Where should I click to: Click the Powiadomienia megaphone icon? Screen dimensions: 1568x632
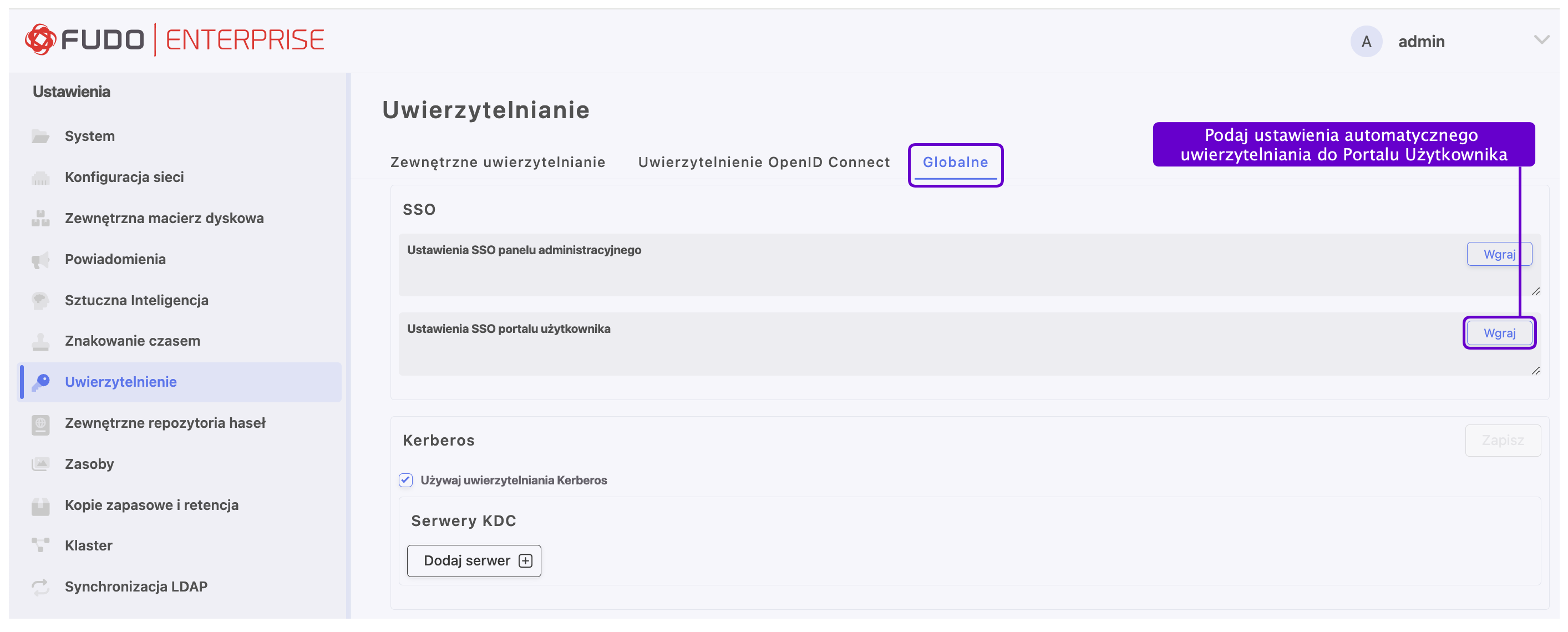40,259
